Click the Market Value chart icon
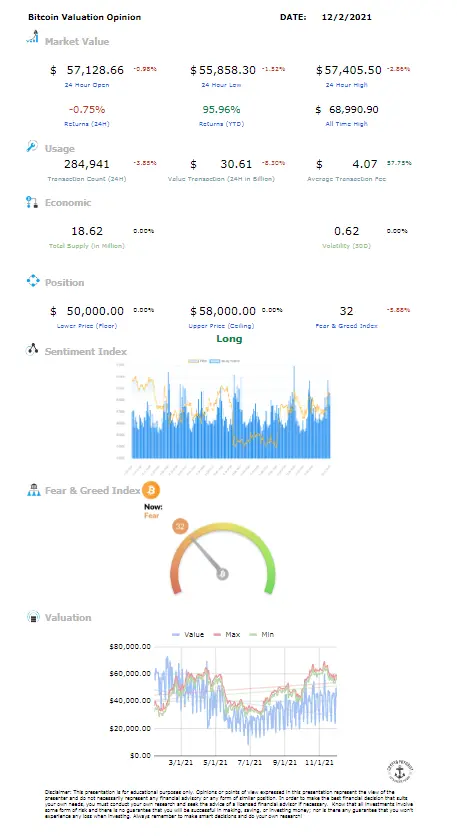 33,37
